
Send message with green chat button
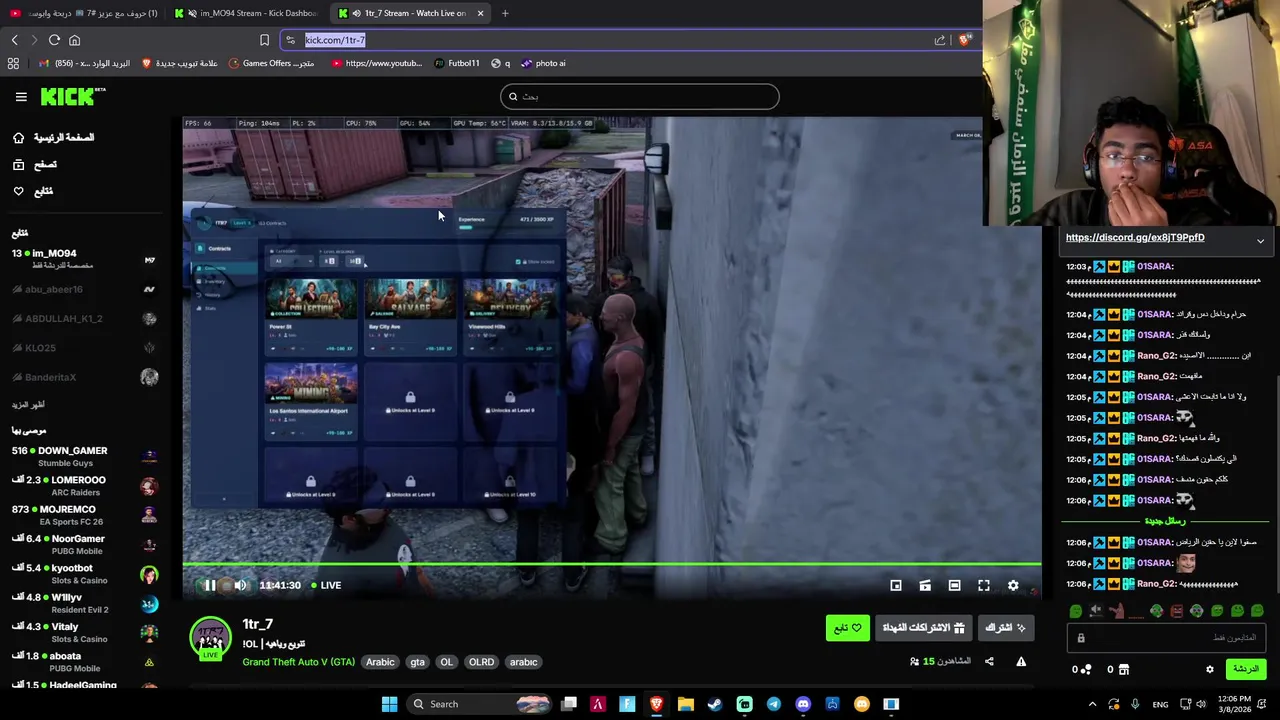(1245, 669)
